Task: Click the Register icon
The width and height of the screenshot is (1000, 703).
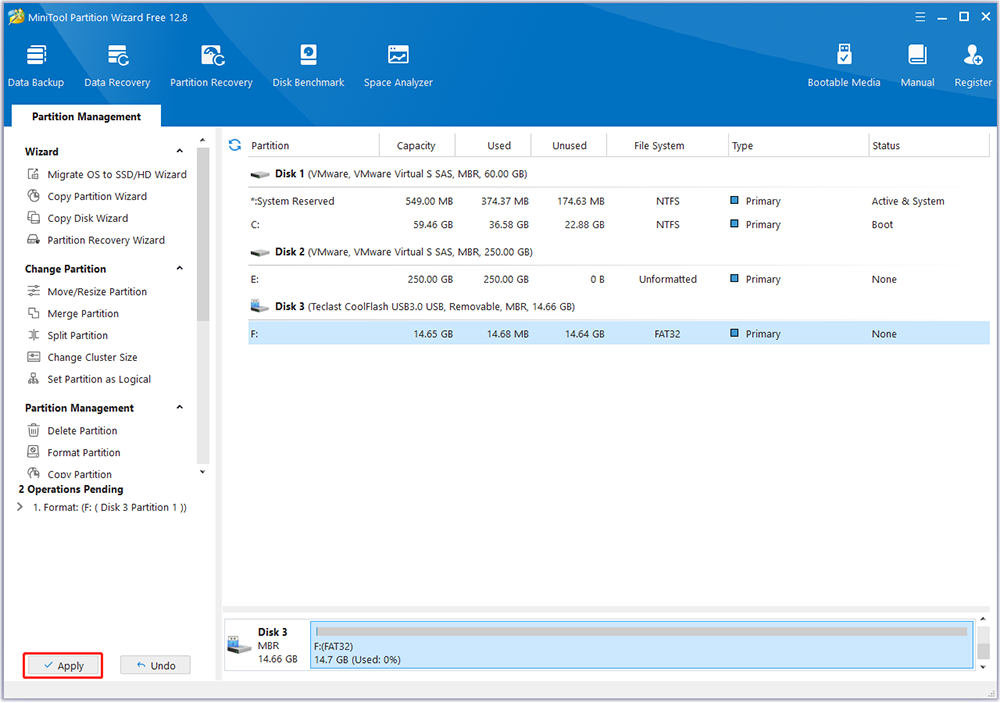Action: click(973, 56)
